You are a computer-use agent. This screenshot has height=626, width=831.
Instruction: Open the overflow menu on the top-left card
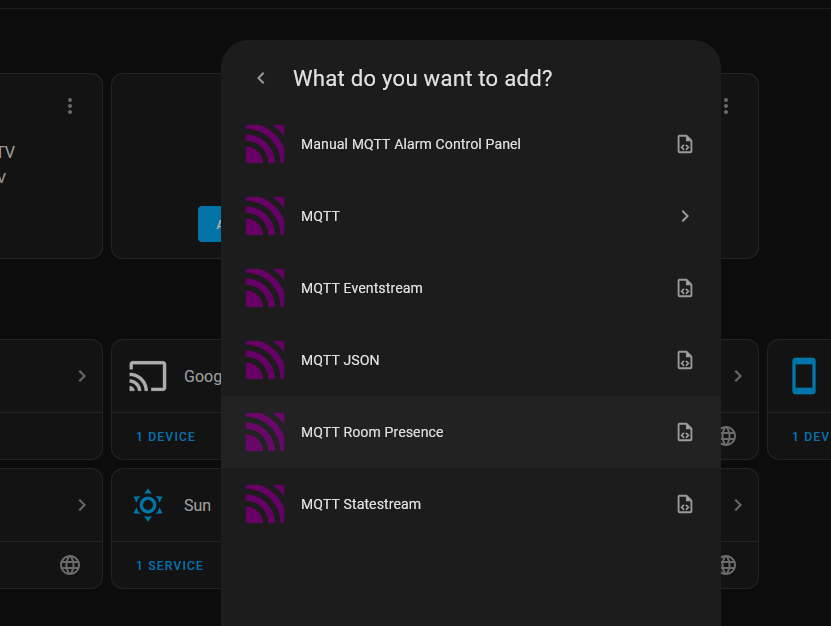[69, 104]
